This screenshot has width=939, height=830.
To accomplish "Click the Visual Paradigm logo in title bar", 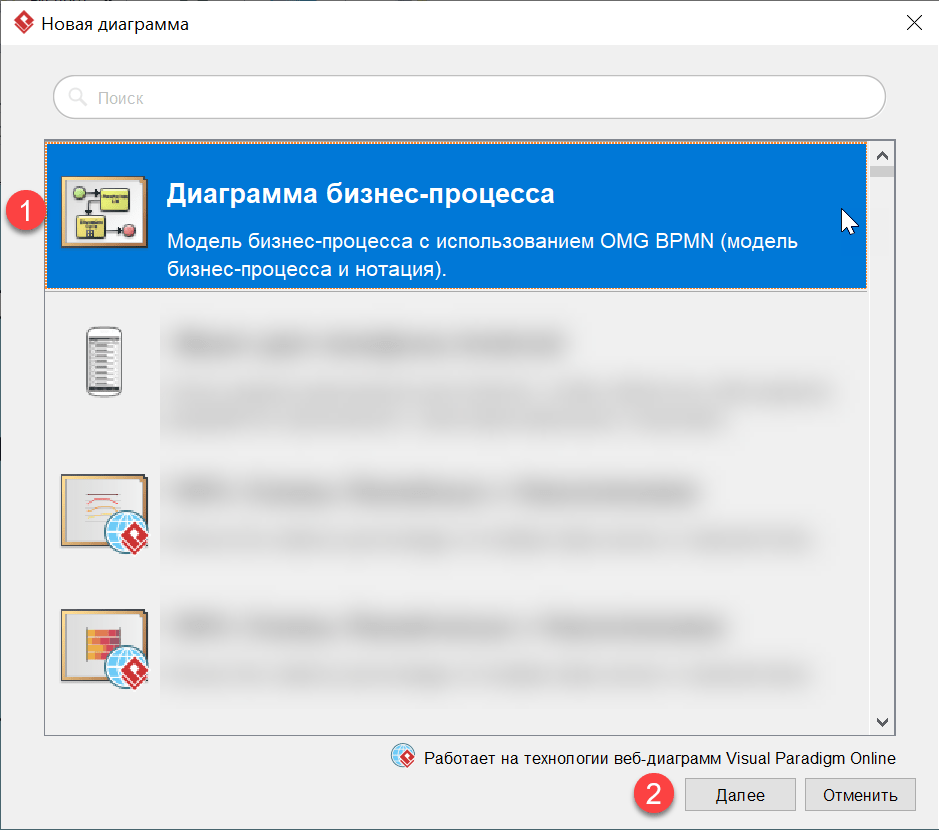I will click(x=23, y=24).
